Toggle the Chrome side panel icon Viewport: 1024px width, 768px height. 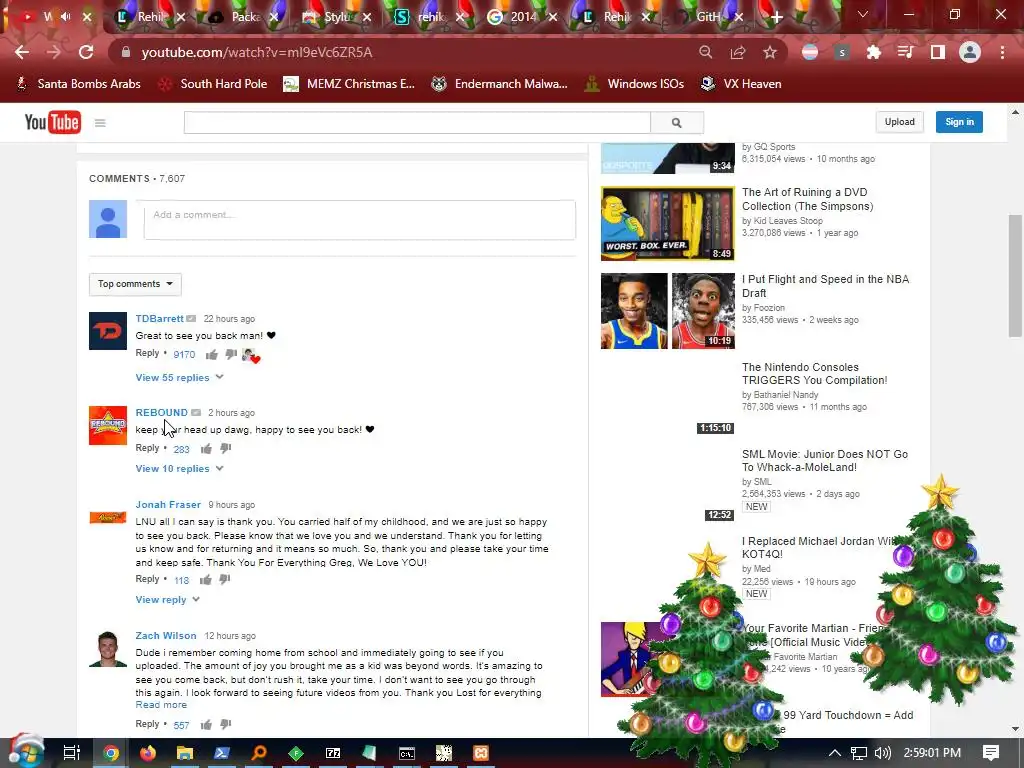(x=938, y=52)
